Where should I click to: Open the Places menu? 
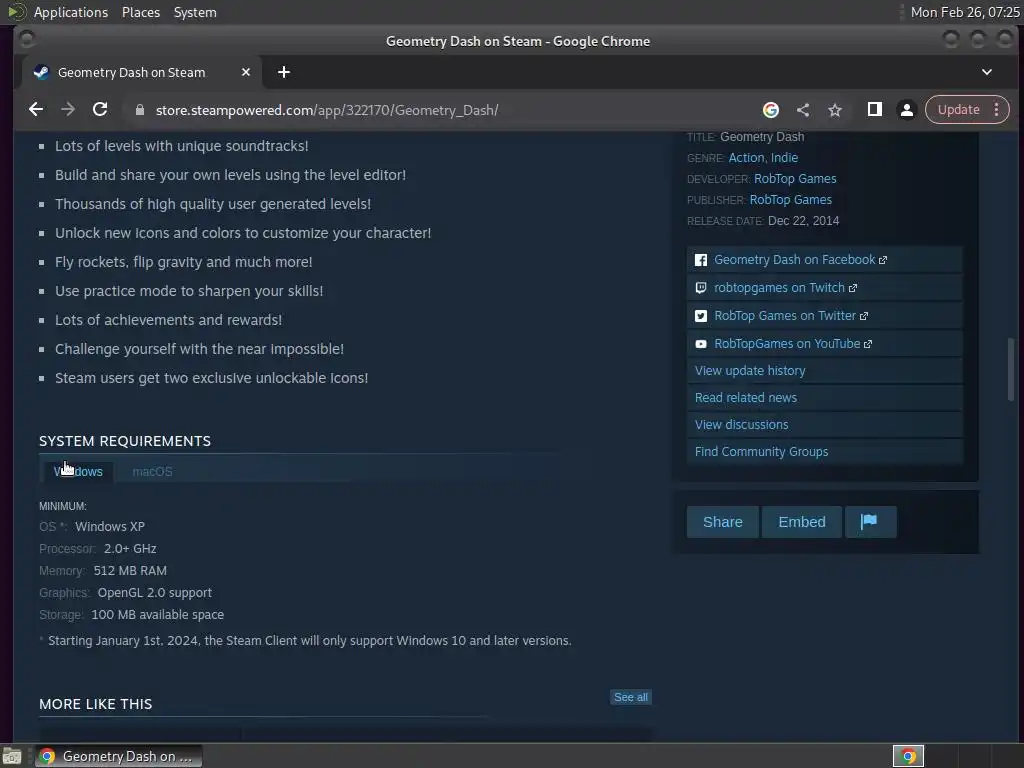(x=140, y=12)
